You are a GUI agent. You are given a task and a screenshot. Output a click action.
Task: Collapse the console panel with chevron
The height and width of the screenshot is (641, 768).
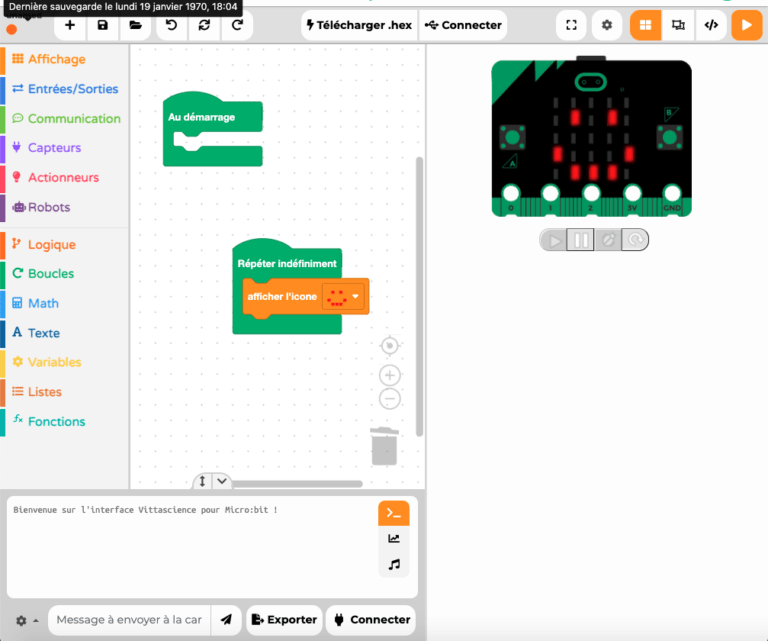[223, 481]
